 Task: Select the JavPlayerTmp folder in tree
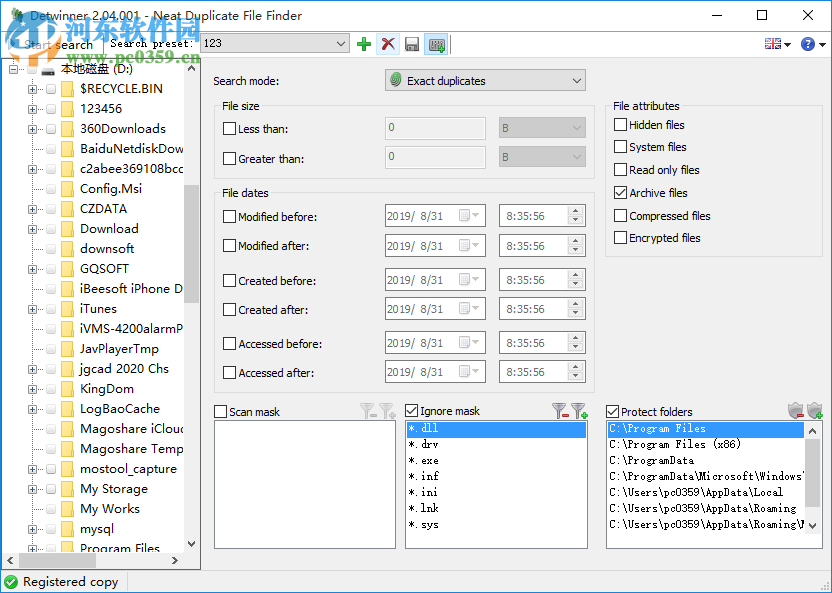pyautogui.click(x=119, y=349)
